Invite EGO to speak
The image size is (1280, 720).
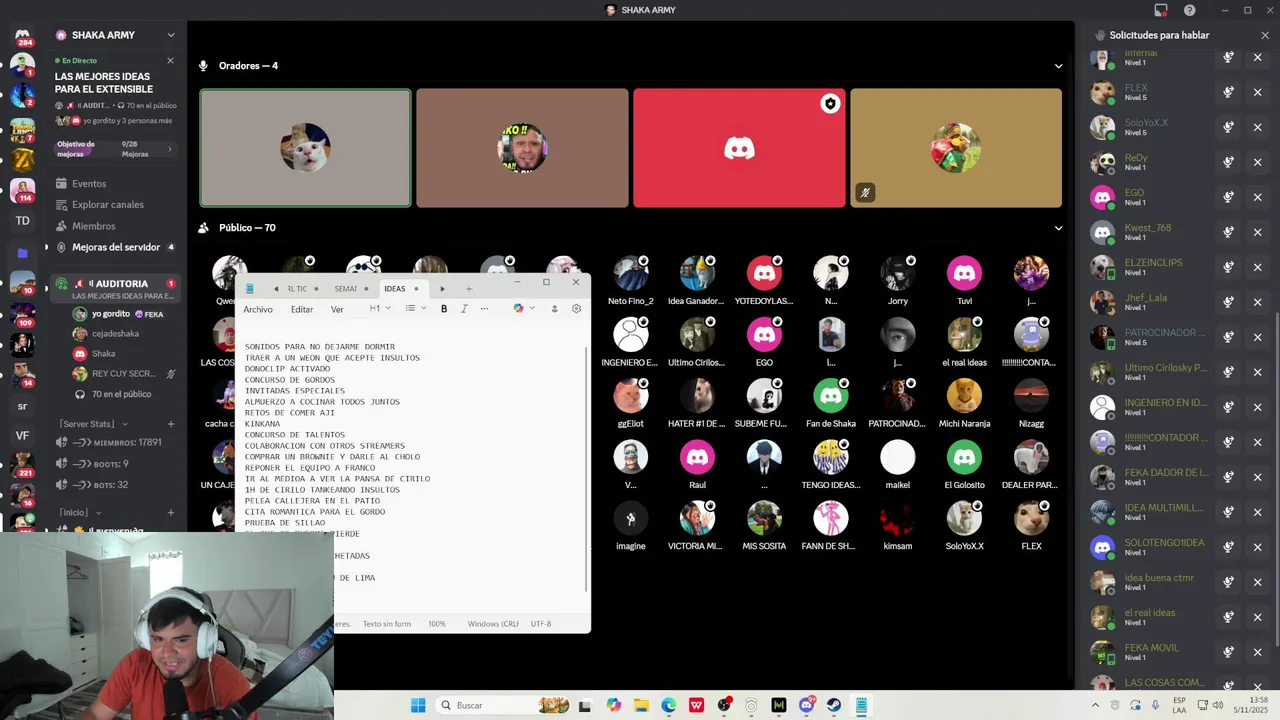point(1228,197)
